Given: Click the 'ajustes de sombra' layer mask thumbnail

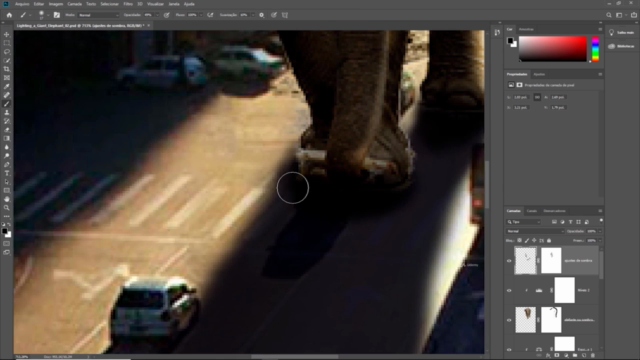Looking at the screenshot, I should pyautogui.click(x=551, y=261).
